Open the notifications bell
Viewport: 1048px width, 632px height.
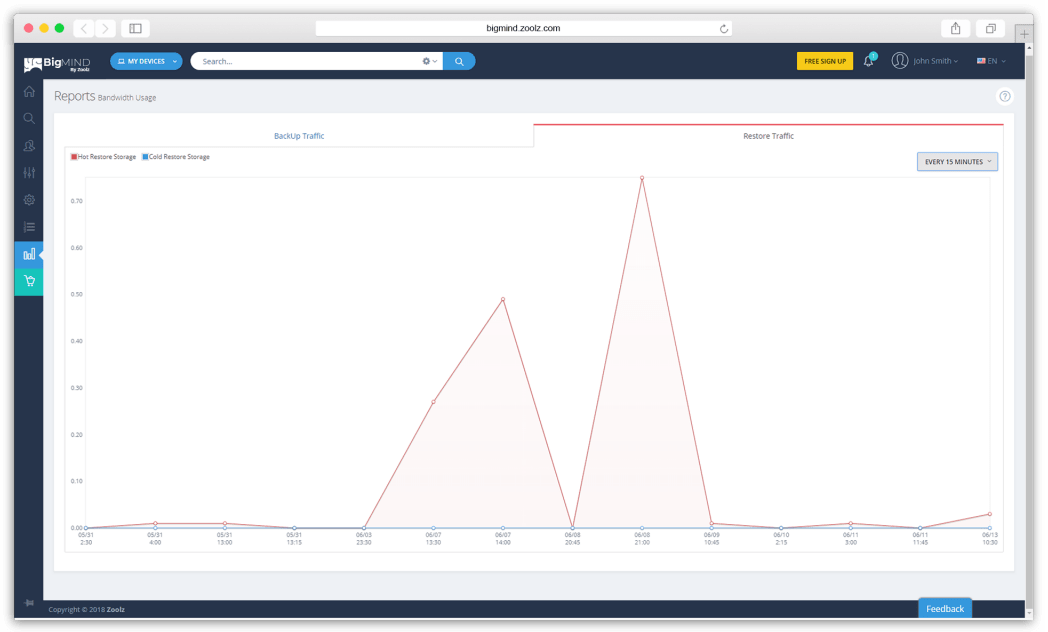tap(868, 61)
